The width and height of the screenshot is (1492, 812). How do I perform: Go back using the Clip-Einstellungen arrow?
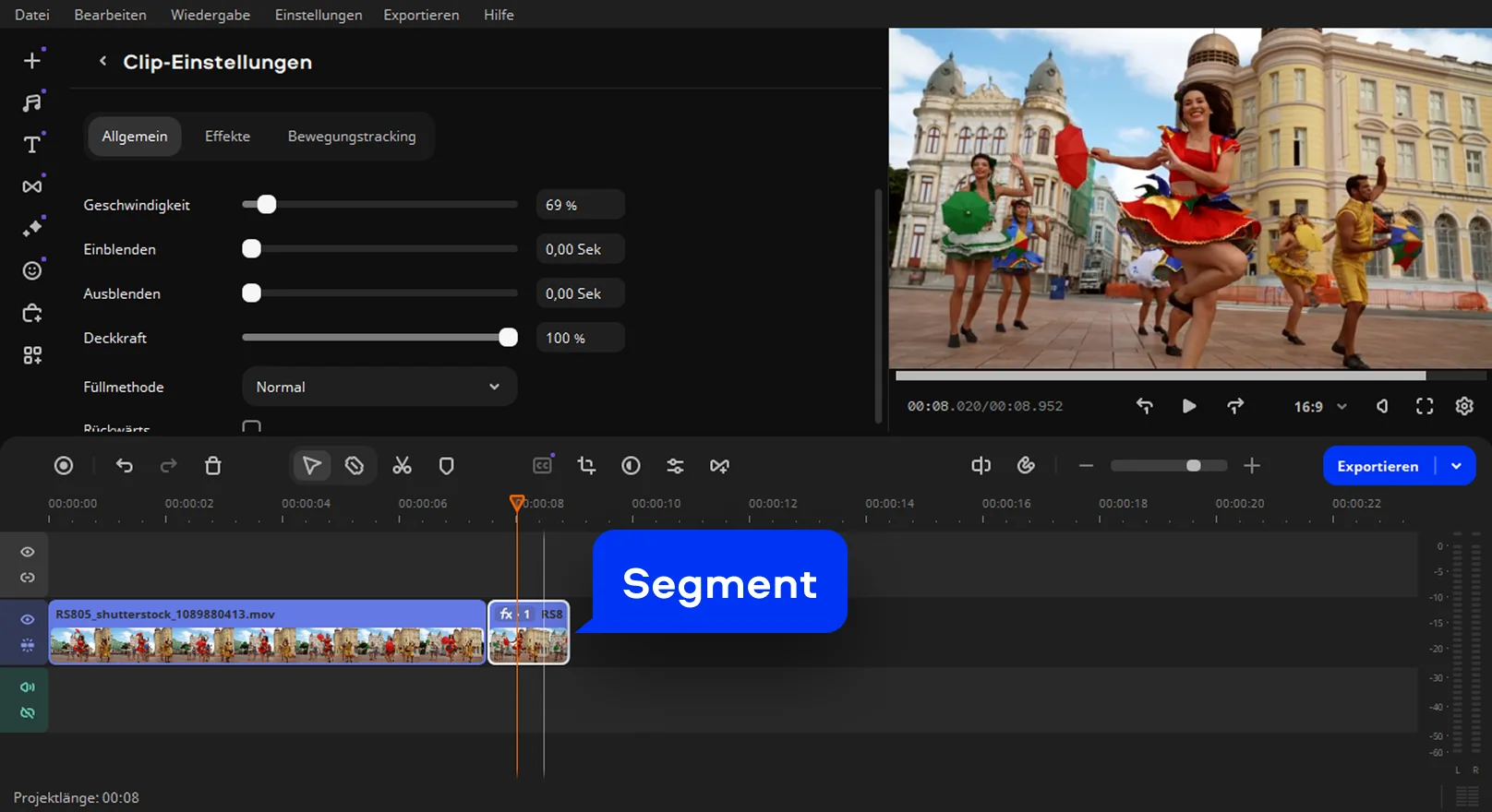102,61
